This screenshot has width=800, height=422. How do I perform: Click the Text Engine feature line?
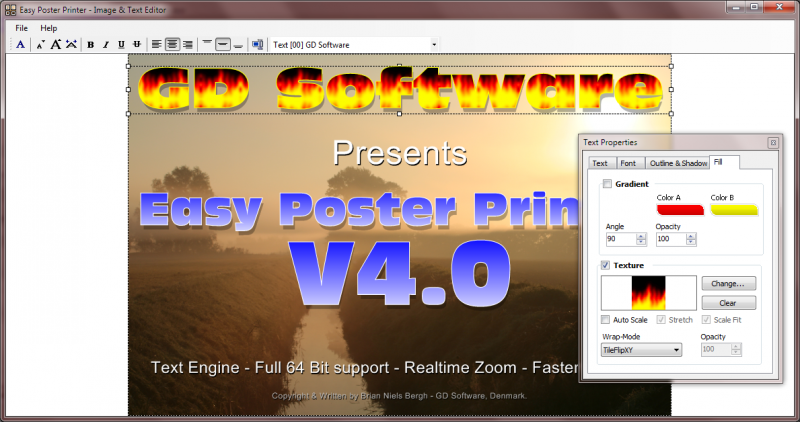[364, 367]
